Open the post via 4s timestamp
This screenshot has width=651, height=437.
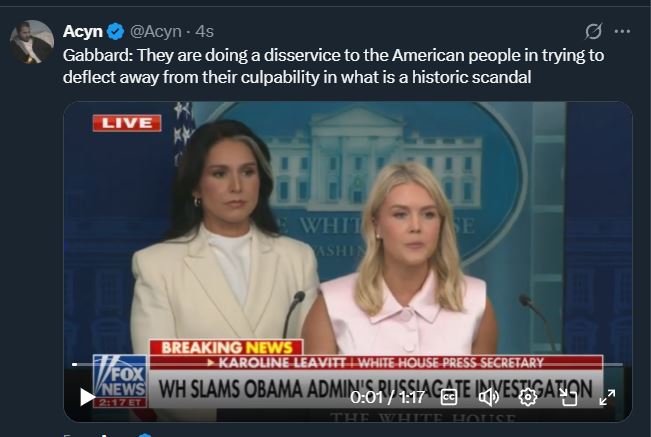click(x=204, y=32)
